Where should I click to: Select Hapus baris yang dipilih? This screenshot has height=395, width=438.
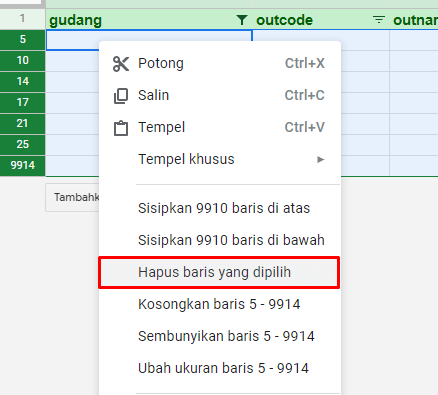[219, 272]
